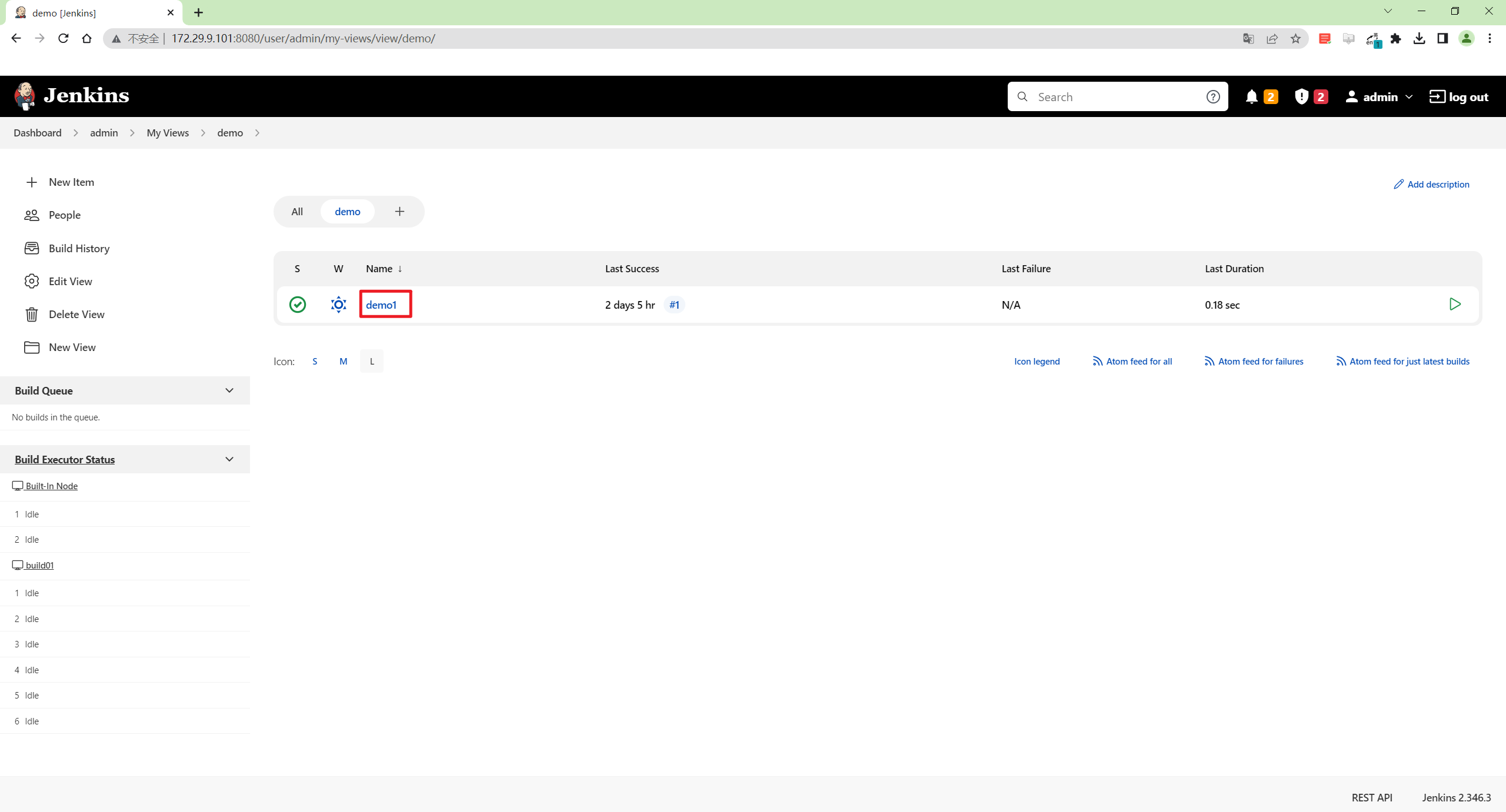The image size is (1506, 812).
Task: Collapse the Build Queue panel chevron
Action: click(x=229, y=390)
